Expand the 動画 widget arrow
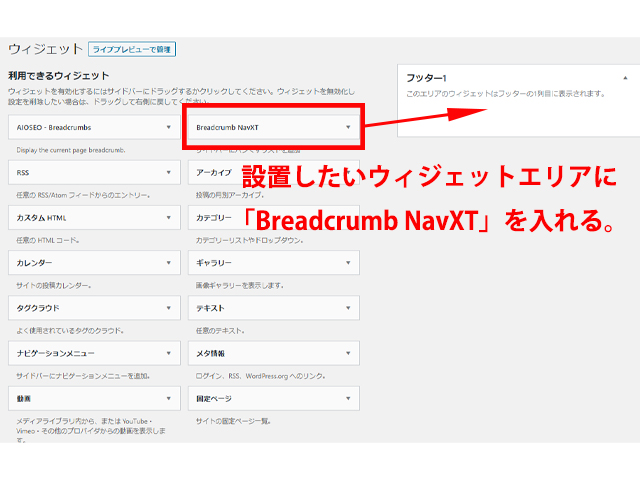The width and height of the screenshot is (640, 480). [169, 399]
